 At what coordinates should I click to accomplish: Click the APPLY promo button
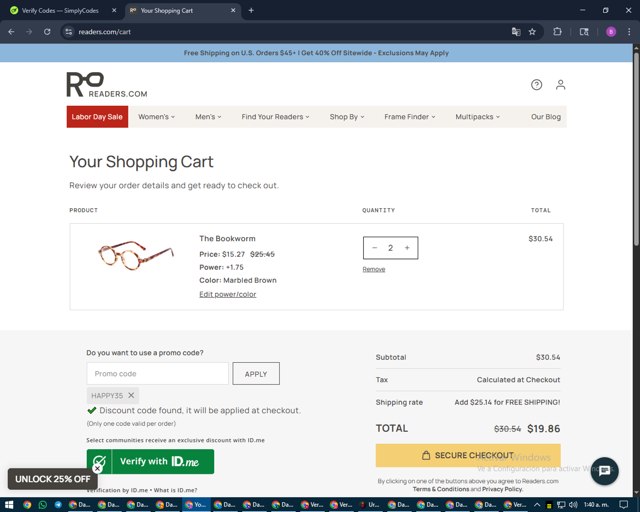pyautogui.click(x=256, y=374)
